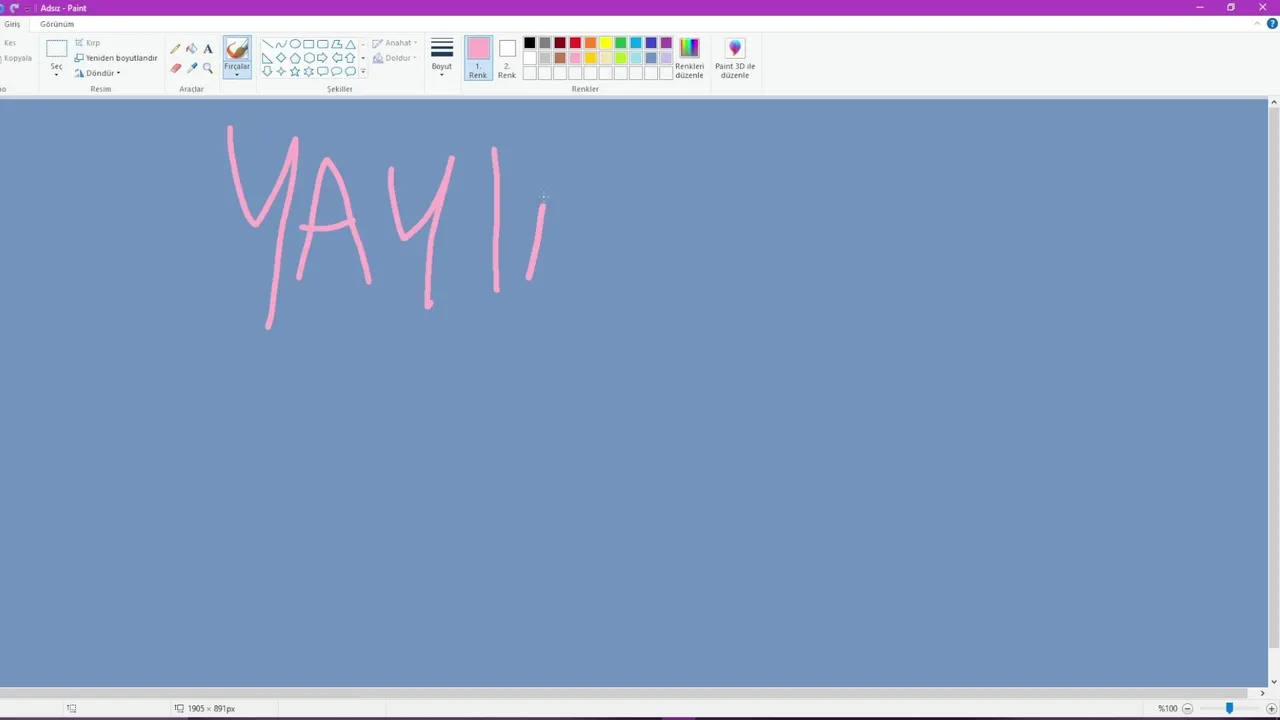Open the Seç selection dropdown arrow
Image resolution: width=1280 pixels, height=720 pixels.
tap(56, 74)
